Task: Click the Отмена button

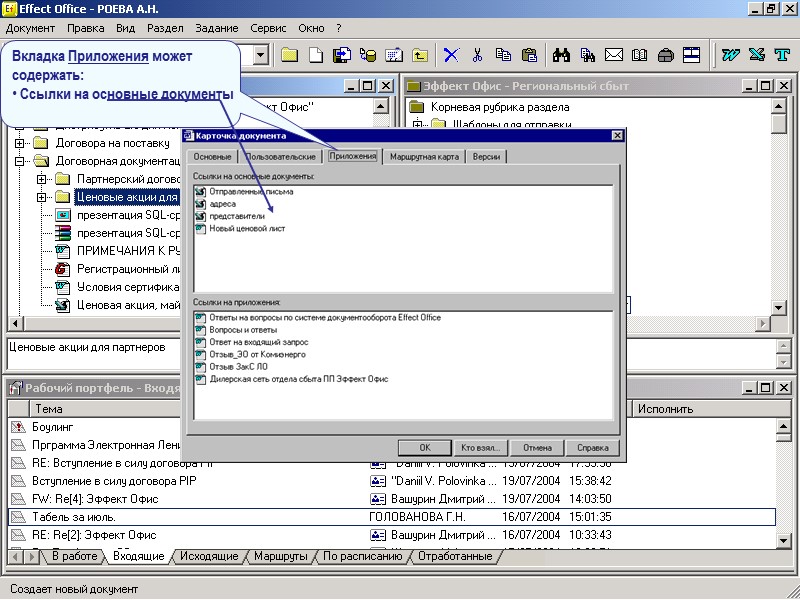Action: 537,448
